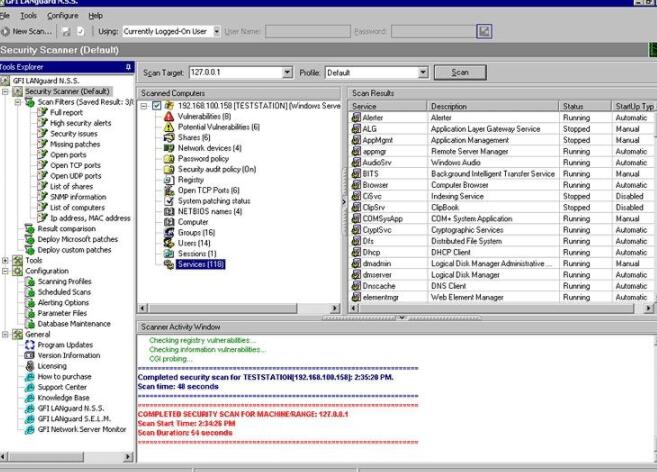
Task: Click the credentials icon button beside the Password field
Action: pyautogui.click(x=484, y=31)
